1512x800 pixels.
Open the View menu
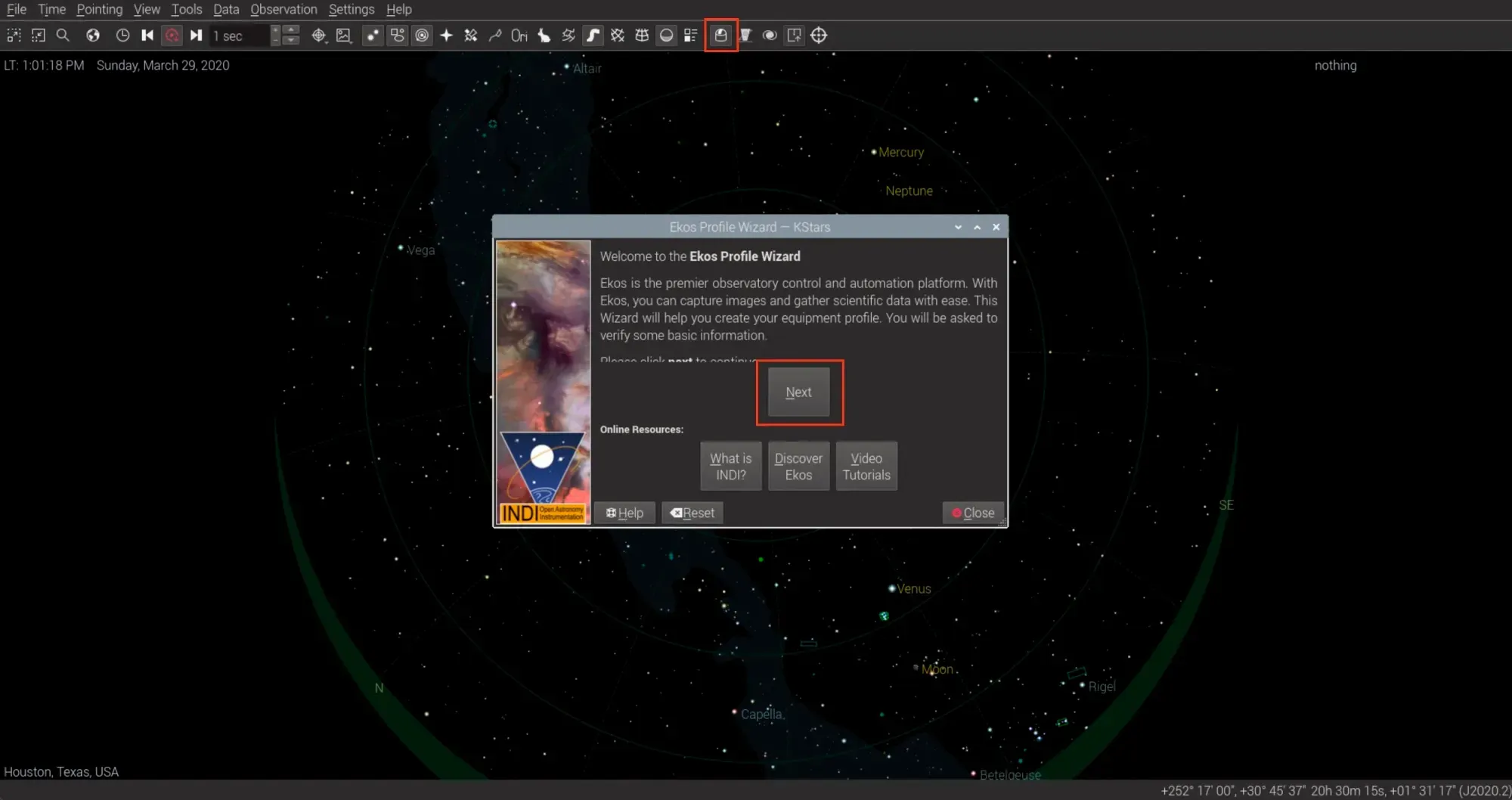point(147,10)
